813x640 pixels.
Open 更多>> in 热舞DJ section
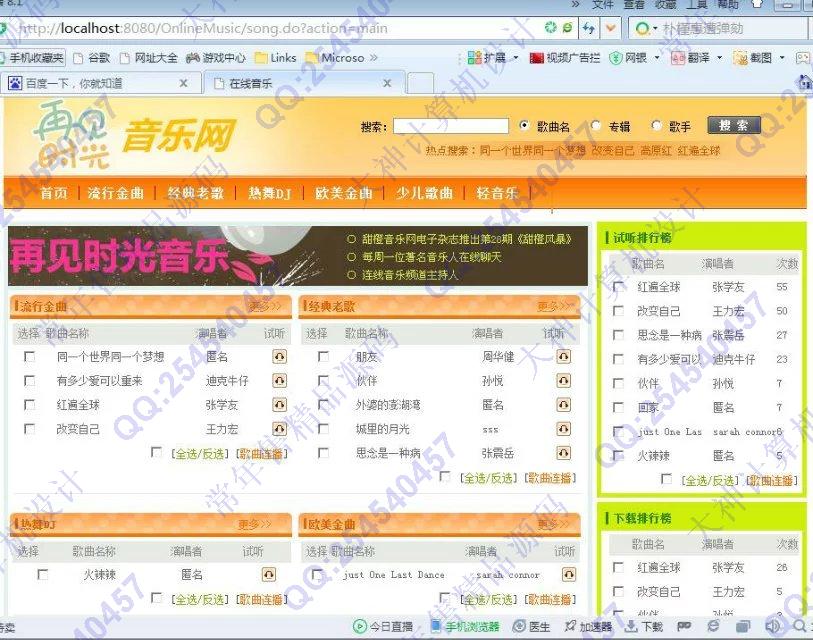(255, 524)
